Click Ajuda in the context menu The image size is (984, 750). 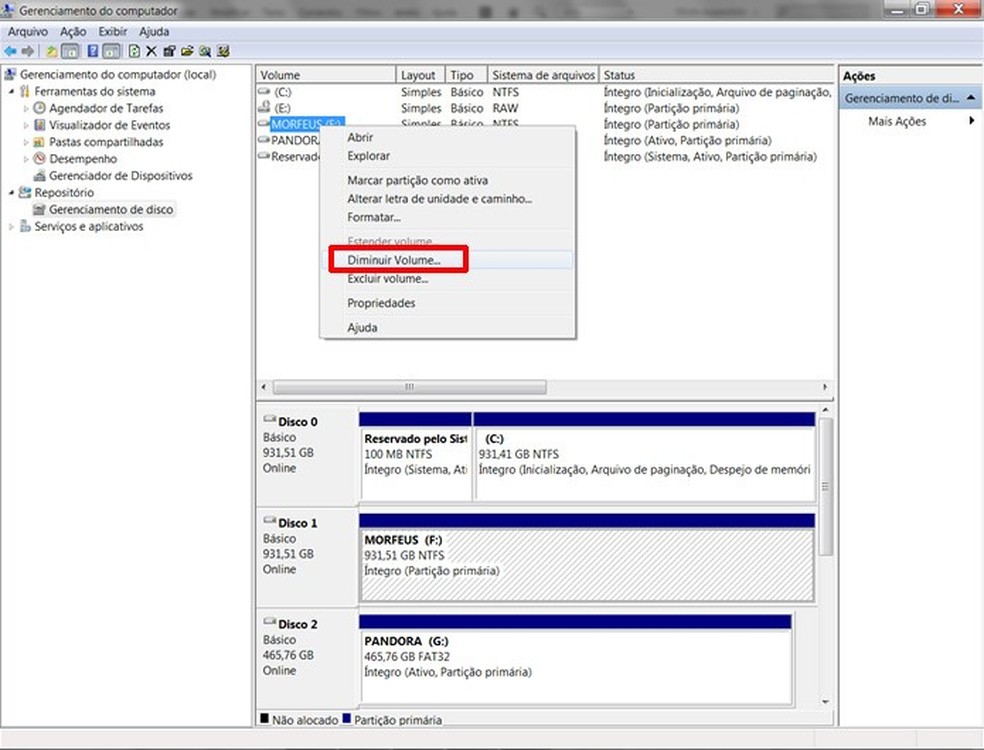pyautogui.click(x=447, y=328)
